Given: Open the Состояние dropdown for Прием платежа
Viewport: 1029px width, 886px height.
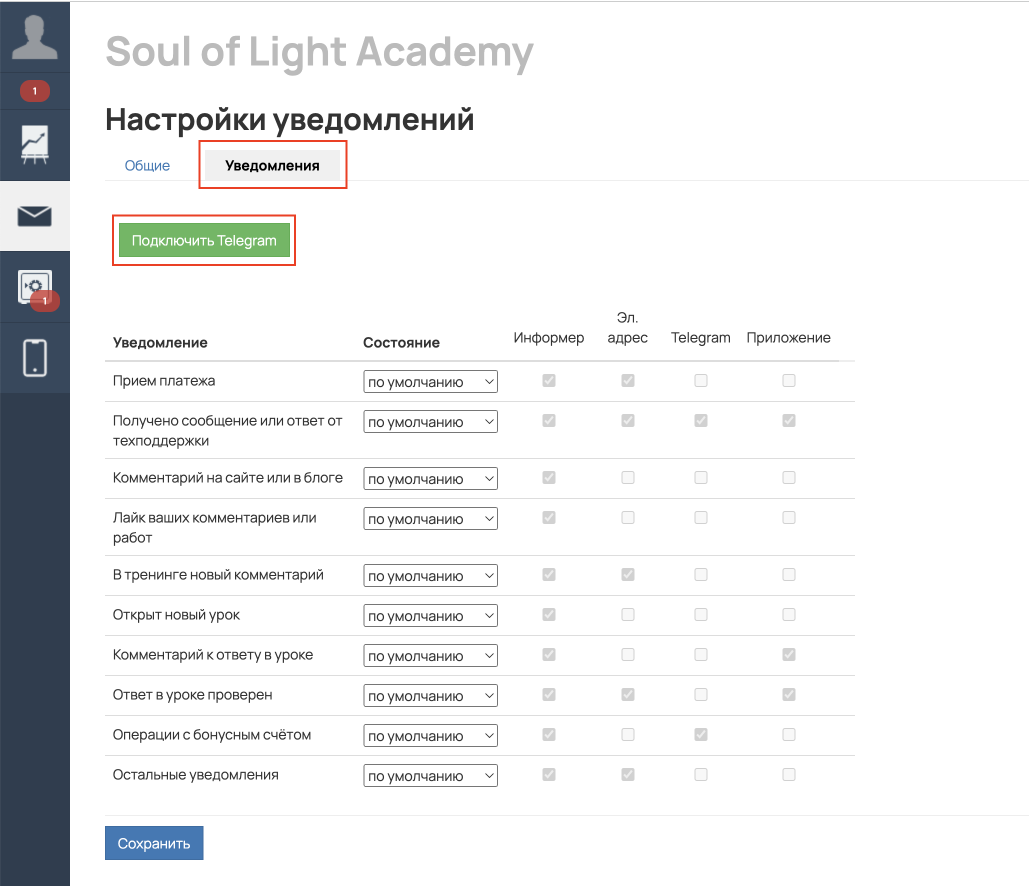Looking at the screenshot, I should [430, 382].
